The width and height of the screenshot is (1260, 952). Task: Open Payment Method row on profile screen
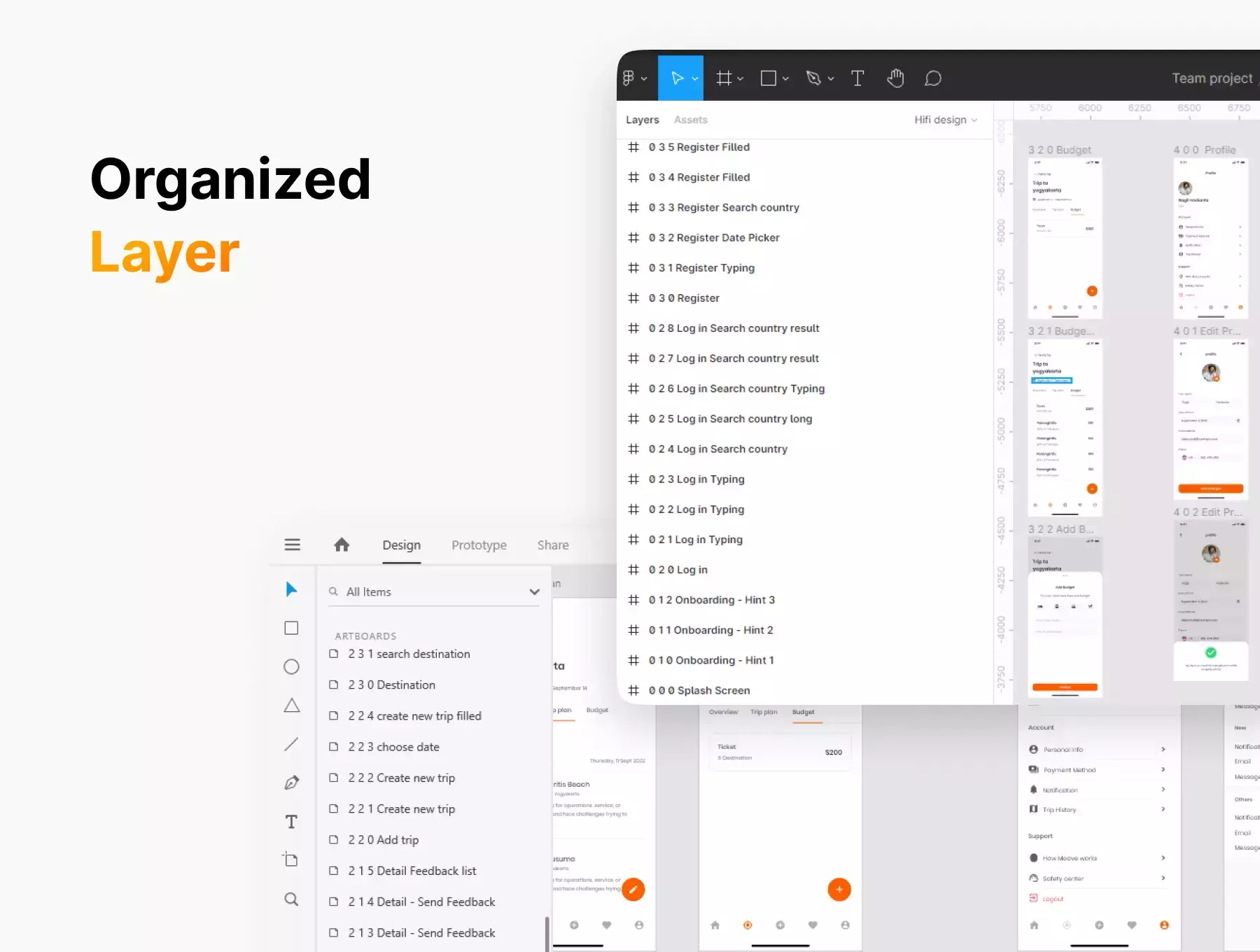click(1096, 769)
